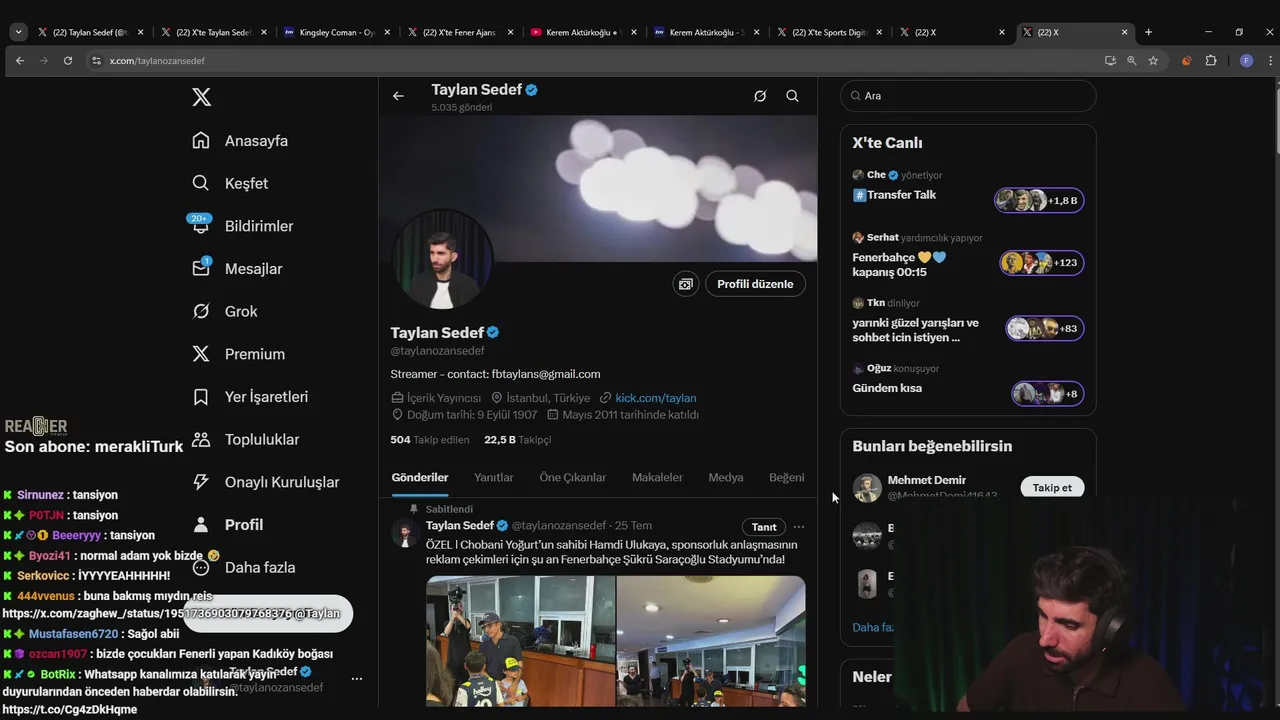Open account switcher three dots bottom left
The height and width of the screenshot is (720, 1280).
point(357,678)
